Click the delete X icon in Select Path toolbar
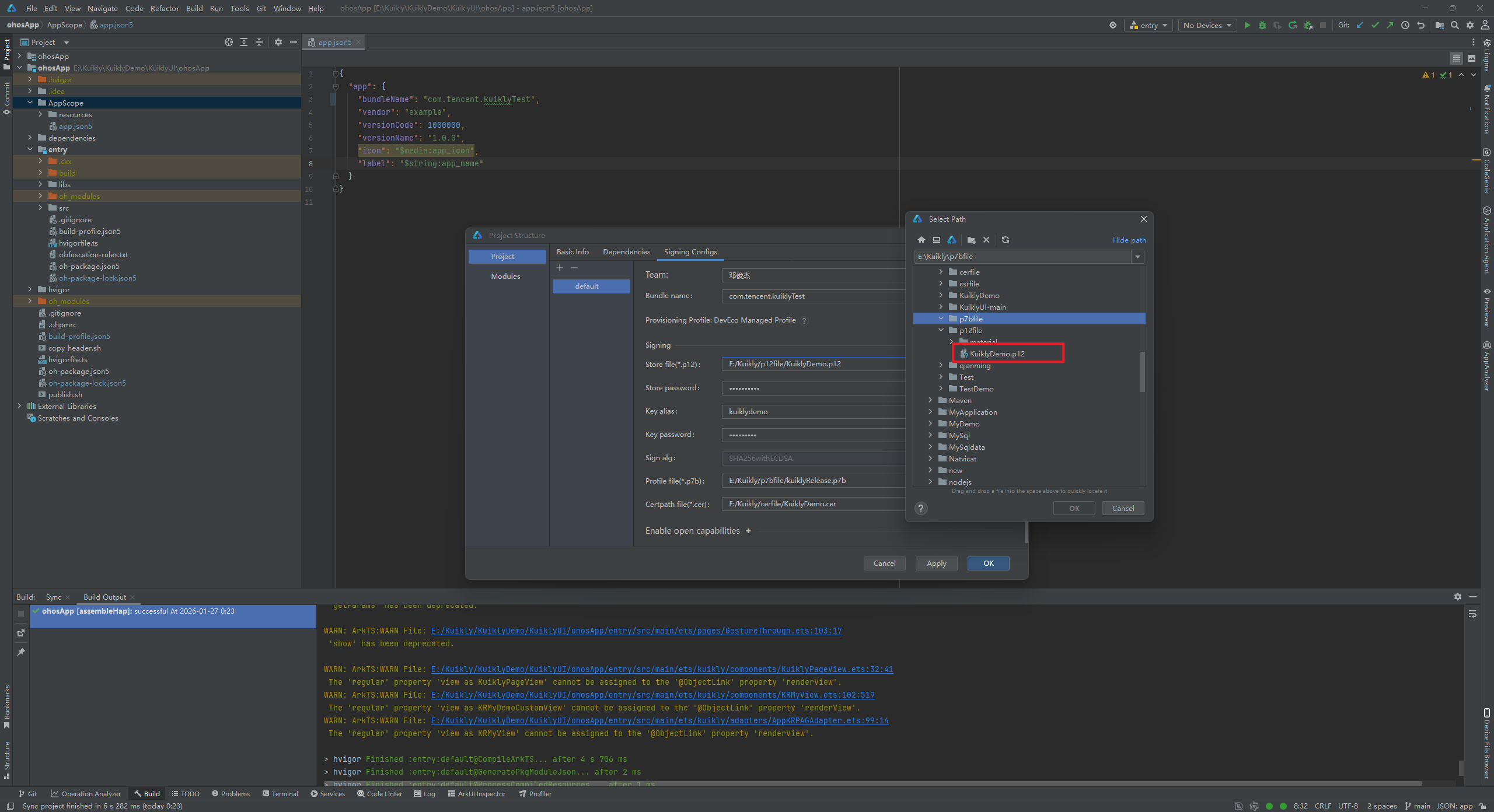Viewport: 1494px width, 812px height. click(x=986, y=240)
